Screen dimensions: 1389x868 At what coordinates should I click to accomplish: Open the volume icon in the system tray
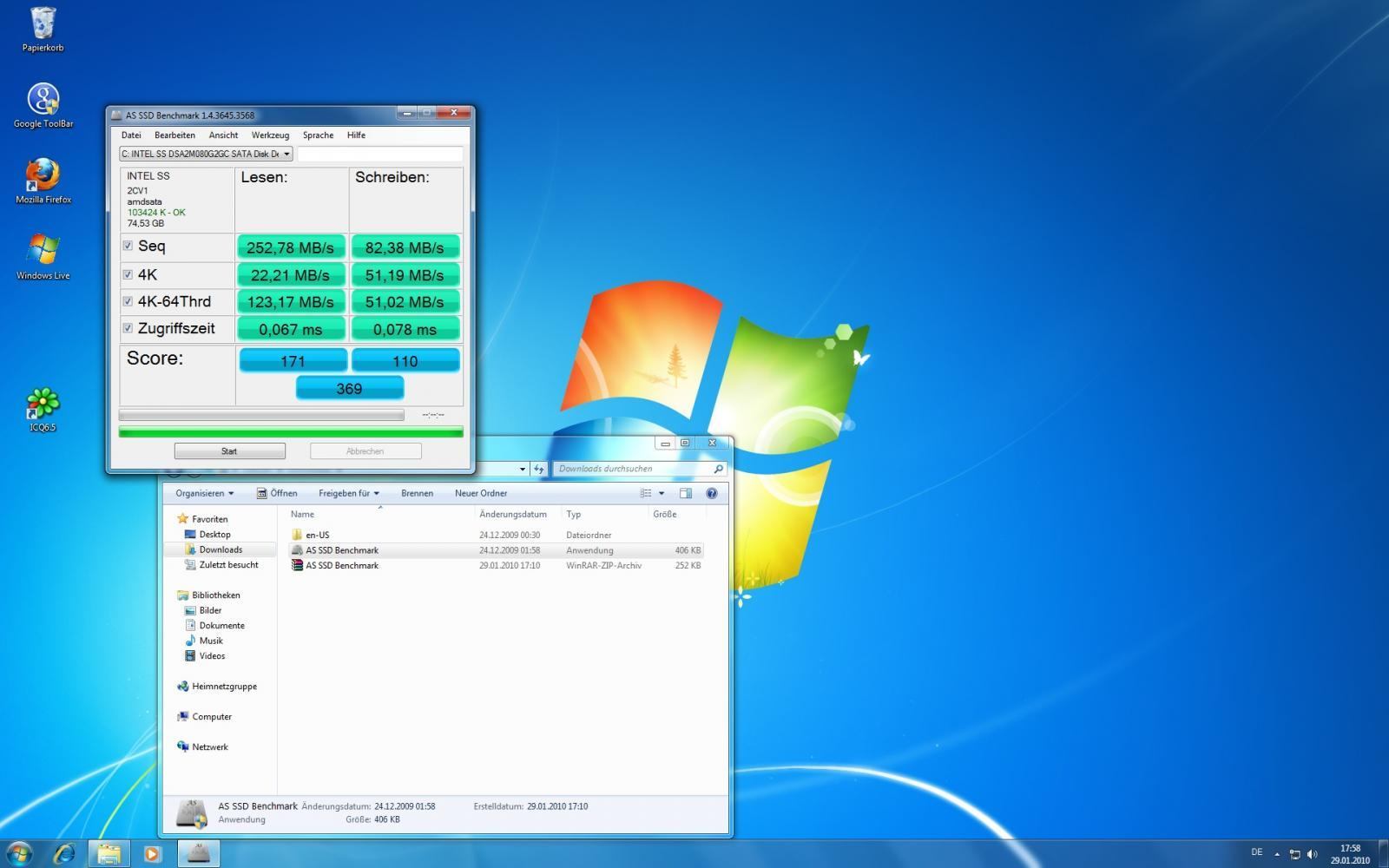(1312, 854)
